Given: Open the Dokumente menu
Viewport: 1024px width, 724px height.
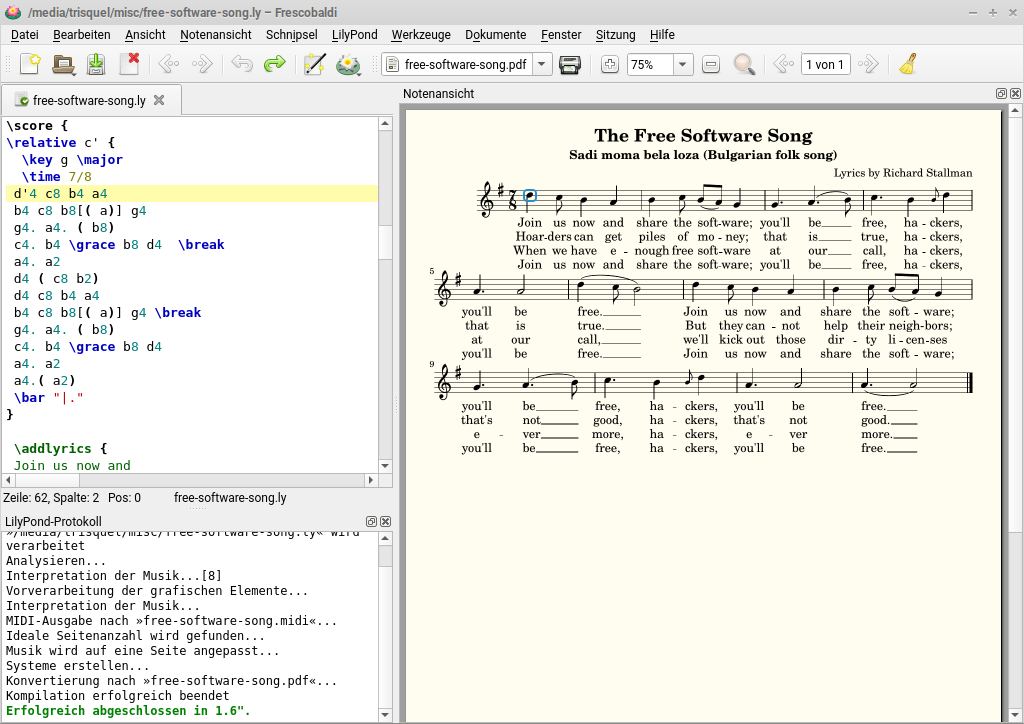Looking at the screenshot, I should pyautogui.click(x=496, y=35).
